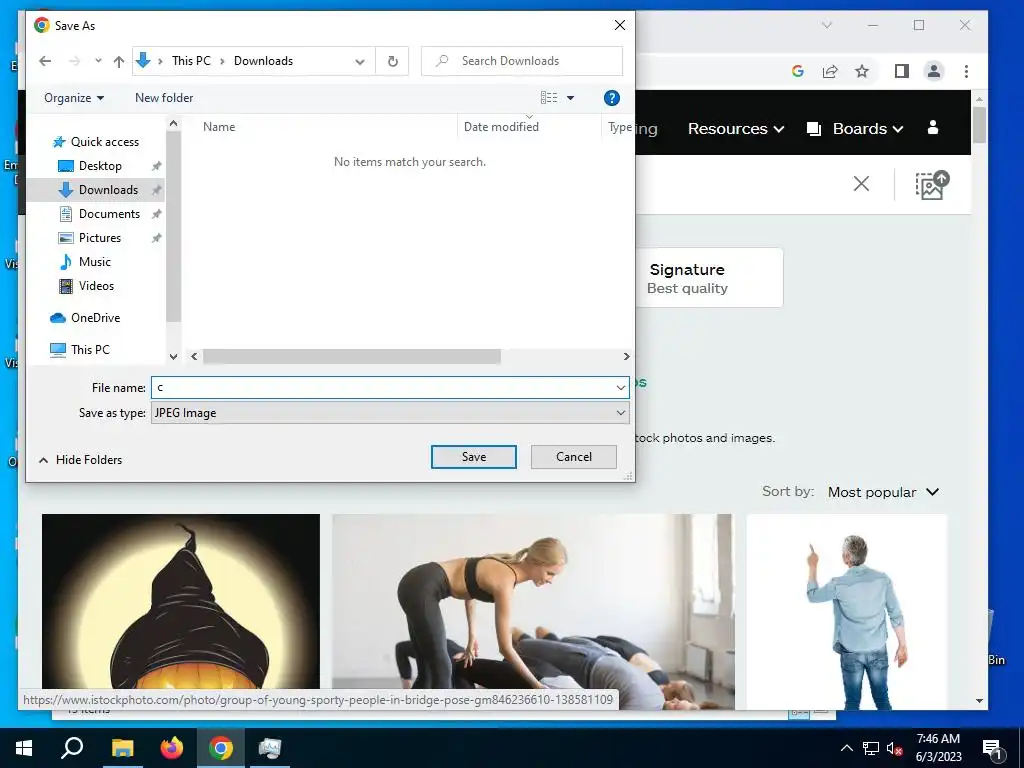Image resolution: width=1024 pixels, height=768 pixels.
Task: Open the Save as type dropdown
Action: coord(390,413)
